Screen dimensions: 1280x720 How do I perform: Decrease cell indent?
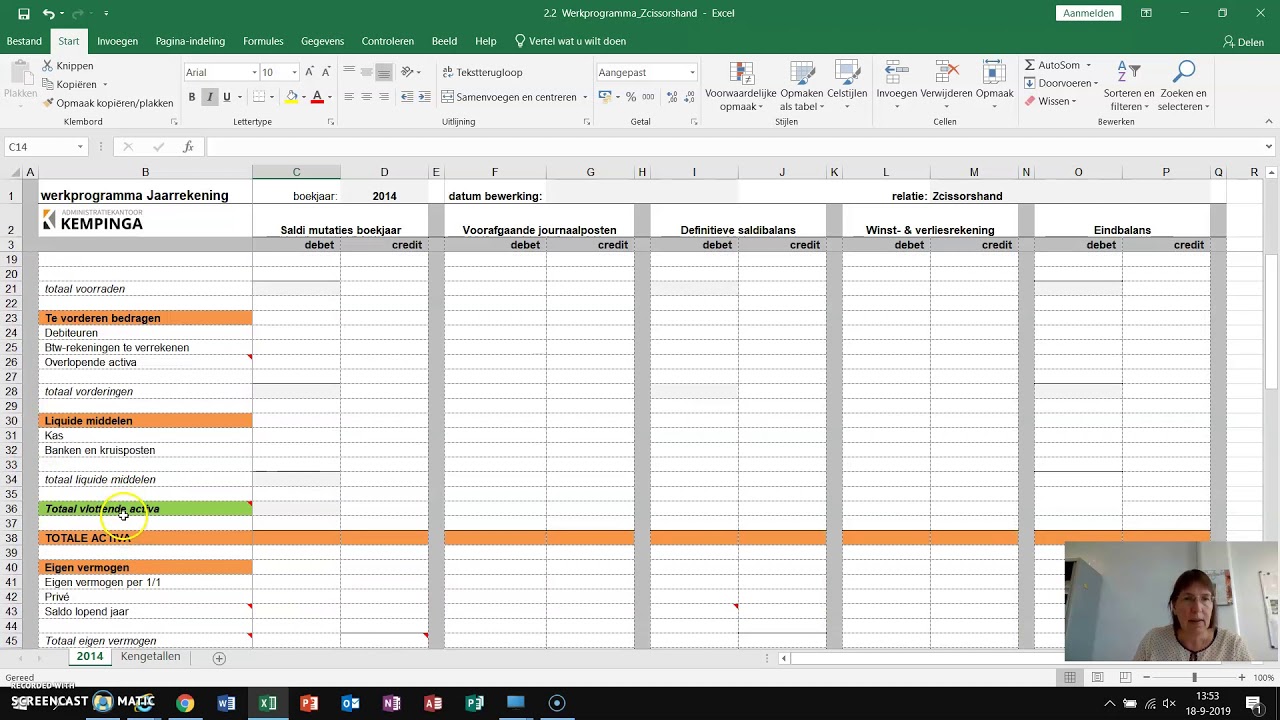tap(407, 97)
